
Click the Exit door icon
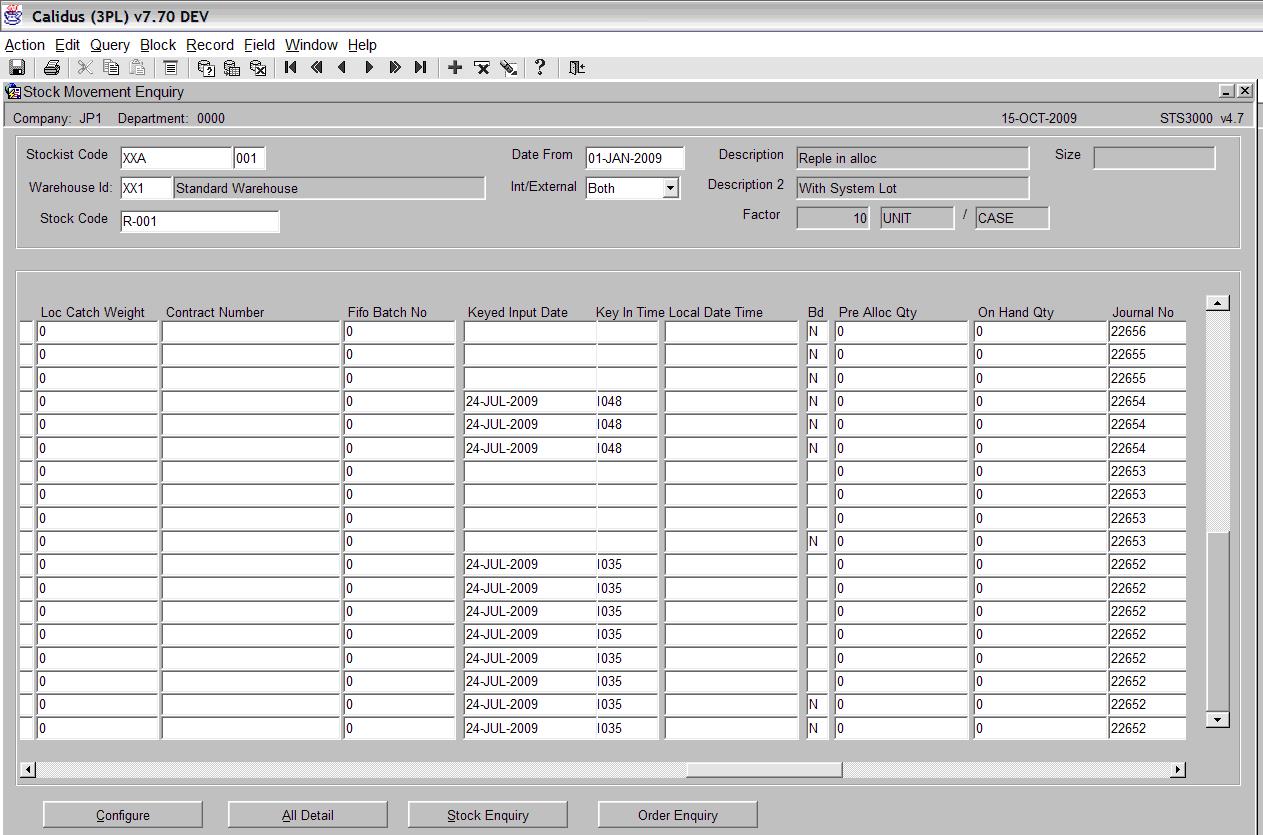click(577, 68)
